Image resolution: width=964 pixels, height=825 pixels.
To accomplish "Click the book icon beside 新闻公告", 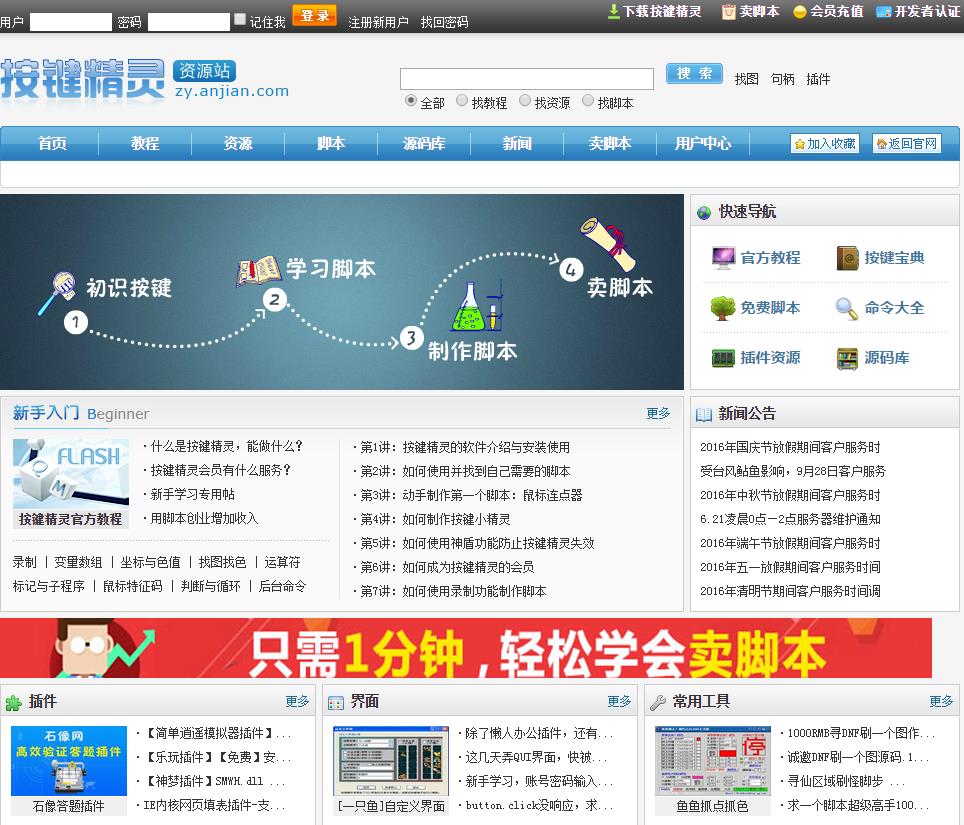I will [x=703, y=414].
